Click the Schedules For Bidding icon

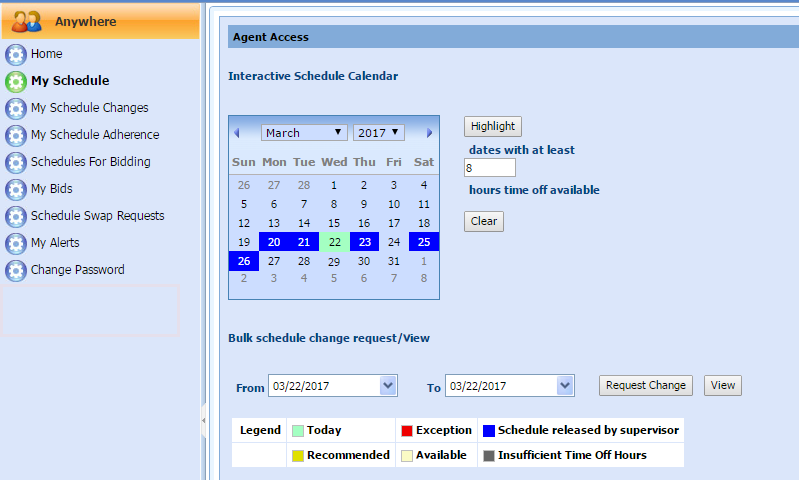pos(16,162)
